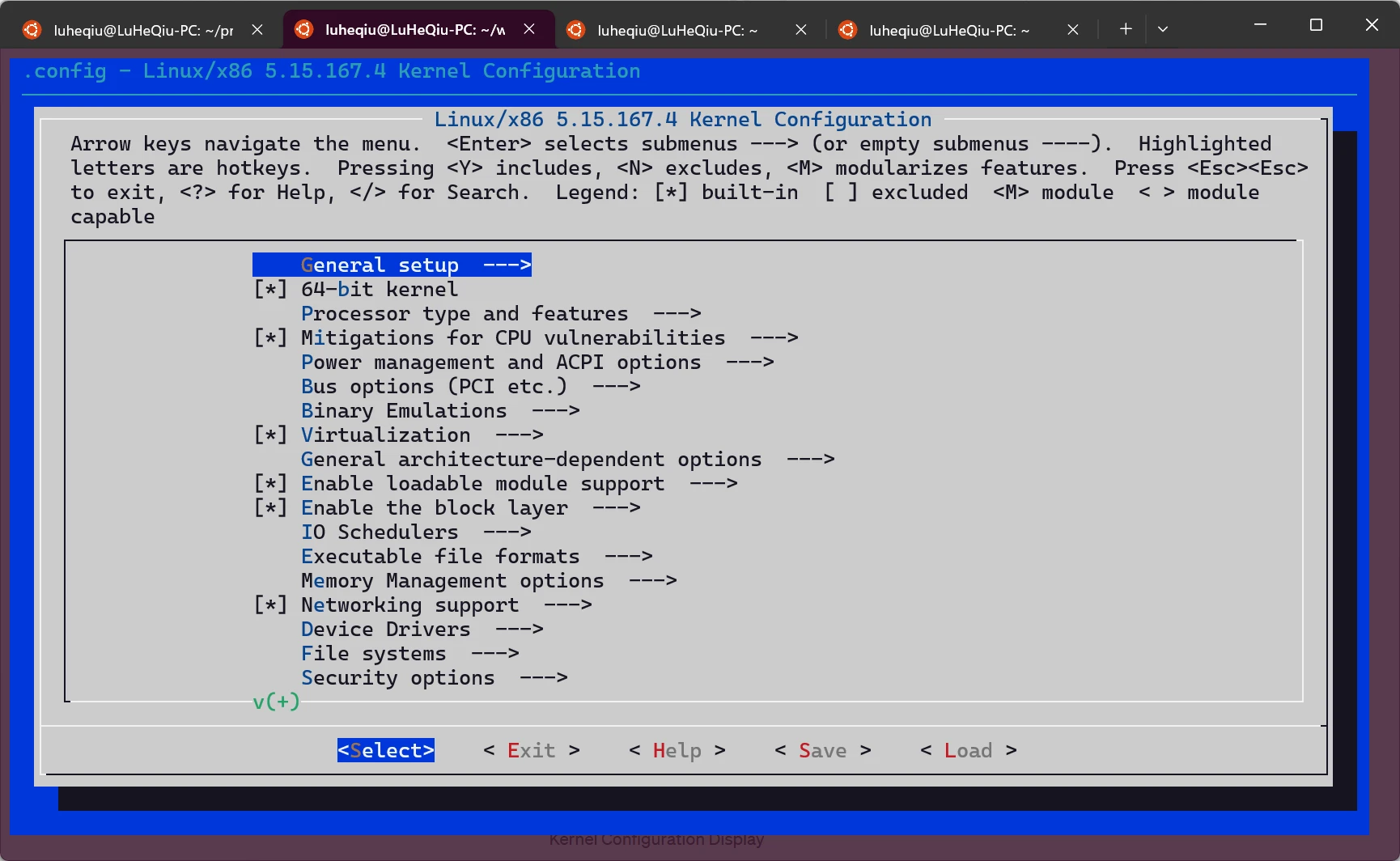Click Ubuntu icon on the first terminal tab
This screenshot has width=1400, height=861.
[32, 30]
